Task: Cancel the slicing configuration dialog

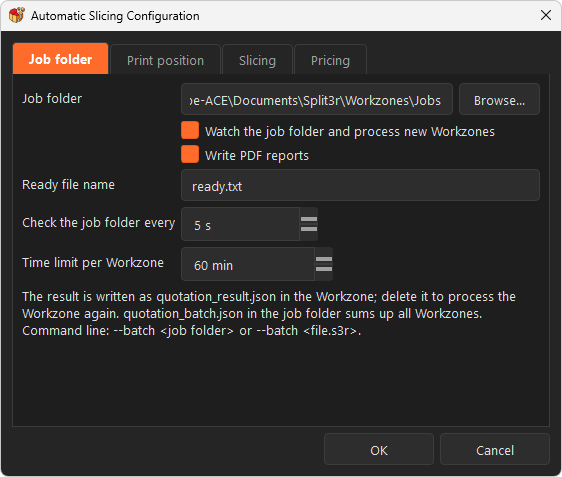Action: [495, 450]
